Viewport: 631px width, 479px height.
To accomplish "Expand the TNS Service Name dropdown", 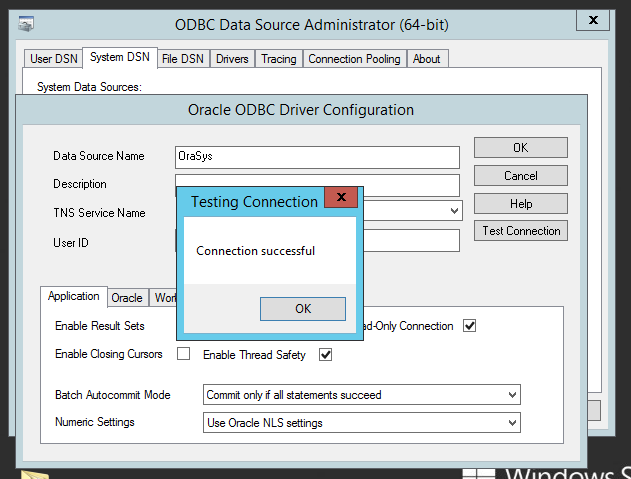I will tap(454, 211).
